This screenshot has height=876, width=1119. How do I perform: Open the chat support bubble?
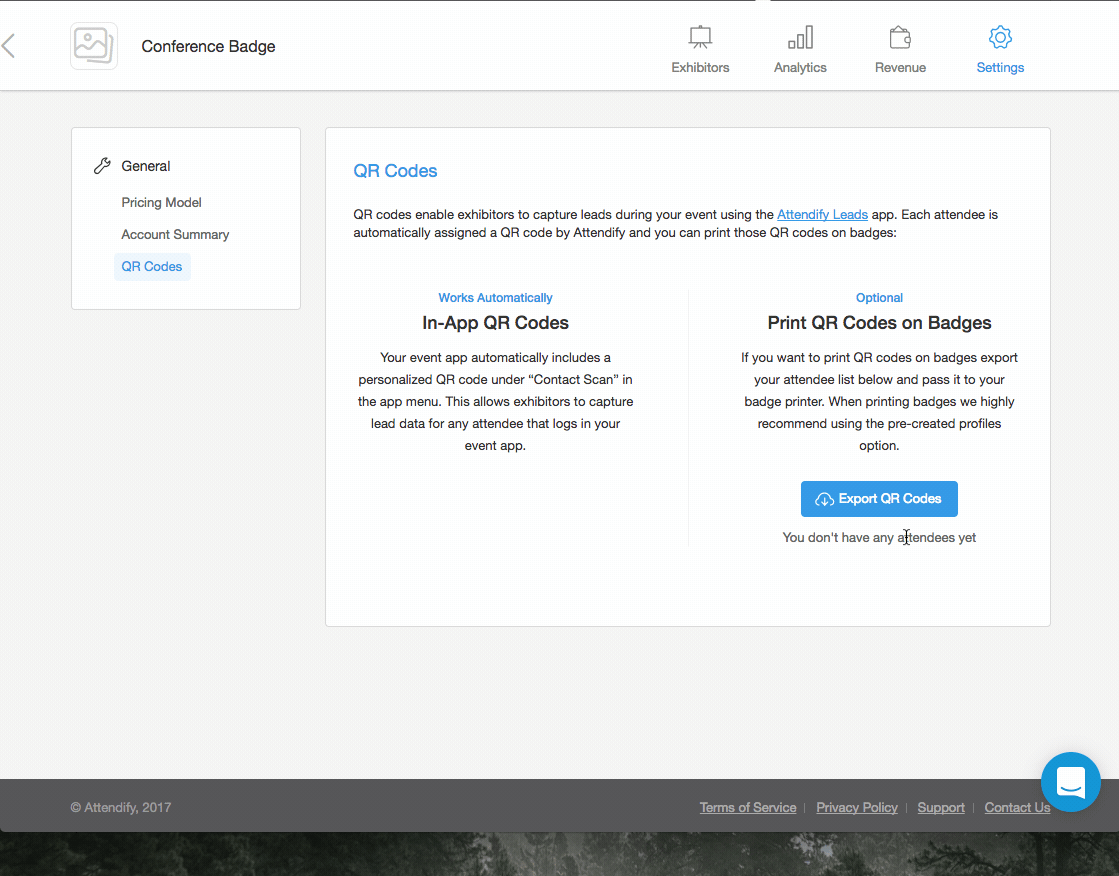1070,782
